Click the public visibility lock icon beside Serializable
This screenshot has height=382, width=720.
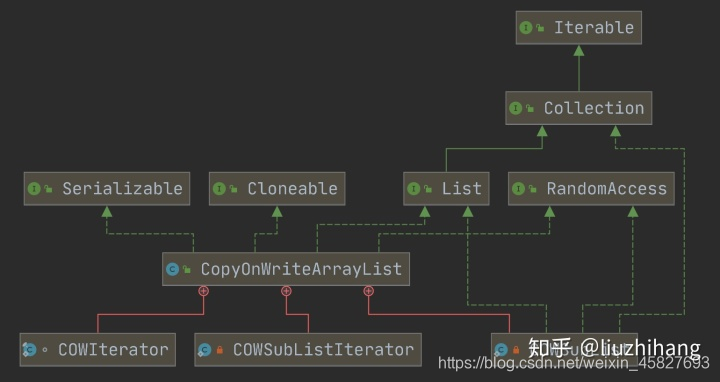click(48, 189)
